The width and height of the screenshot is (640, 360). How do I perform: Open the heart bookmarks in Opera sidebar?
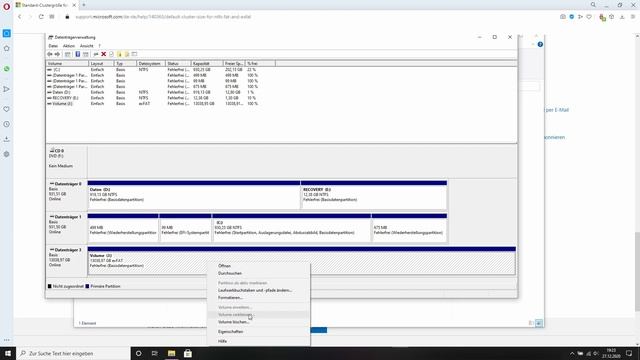(7, 109)
